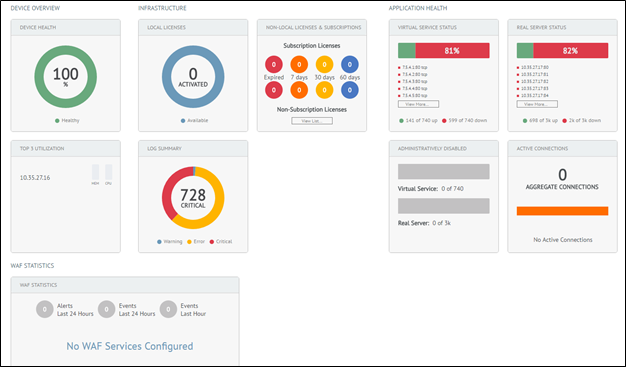Click the Device Health 100% donut chart
The width and height of the screenshot is (626, 367).
coord(65,77)
